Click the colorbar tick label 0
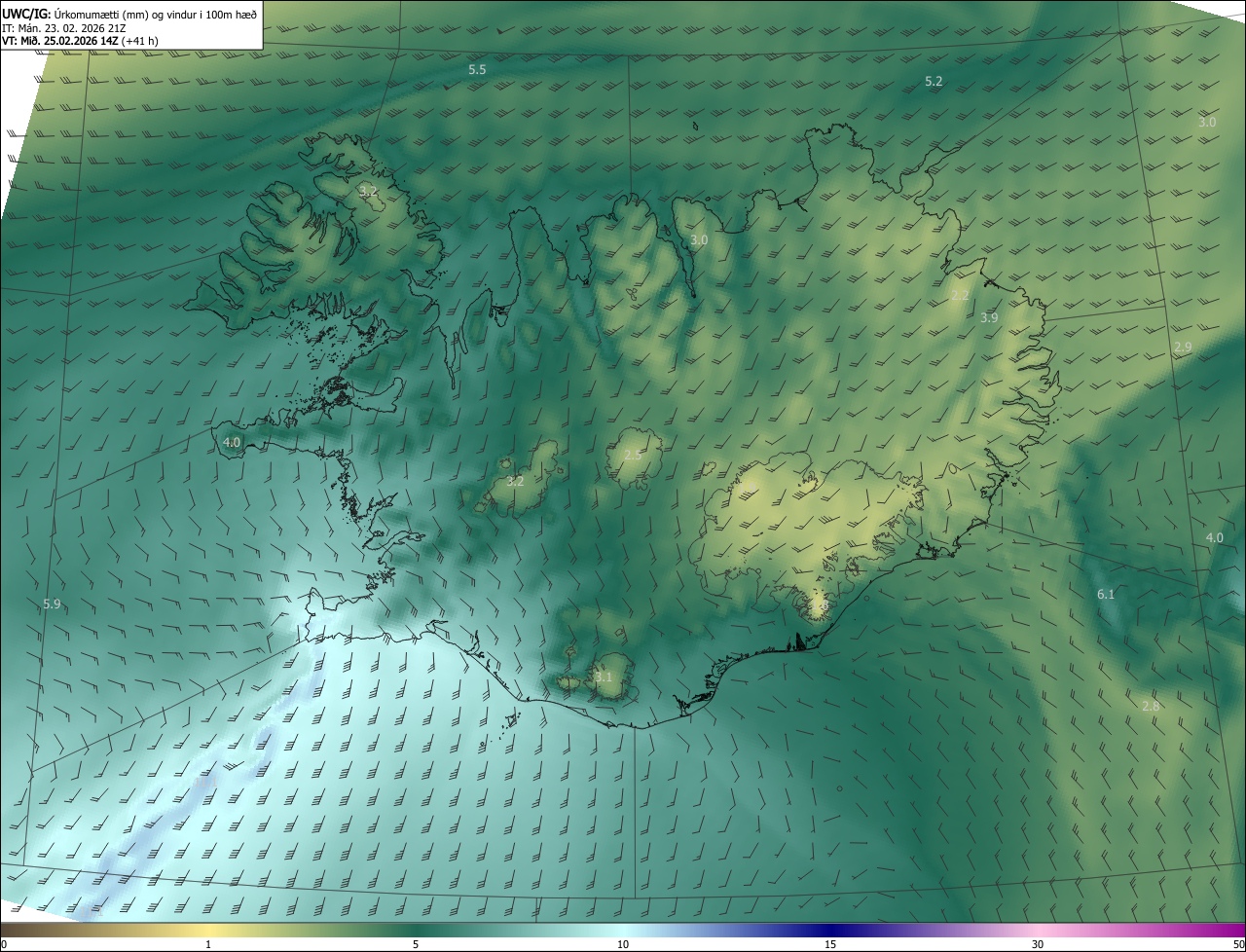The width and height of the screenshot is (1246, 952). 4,945
